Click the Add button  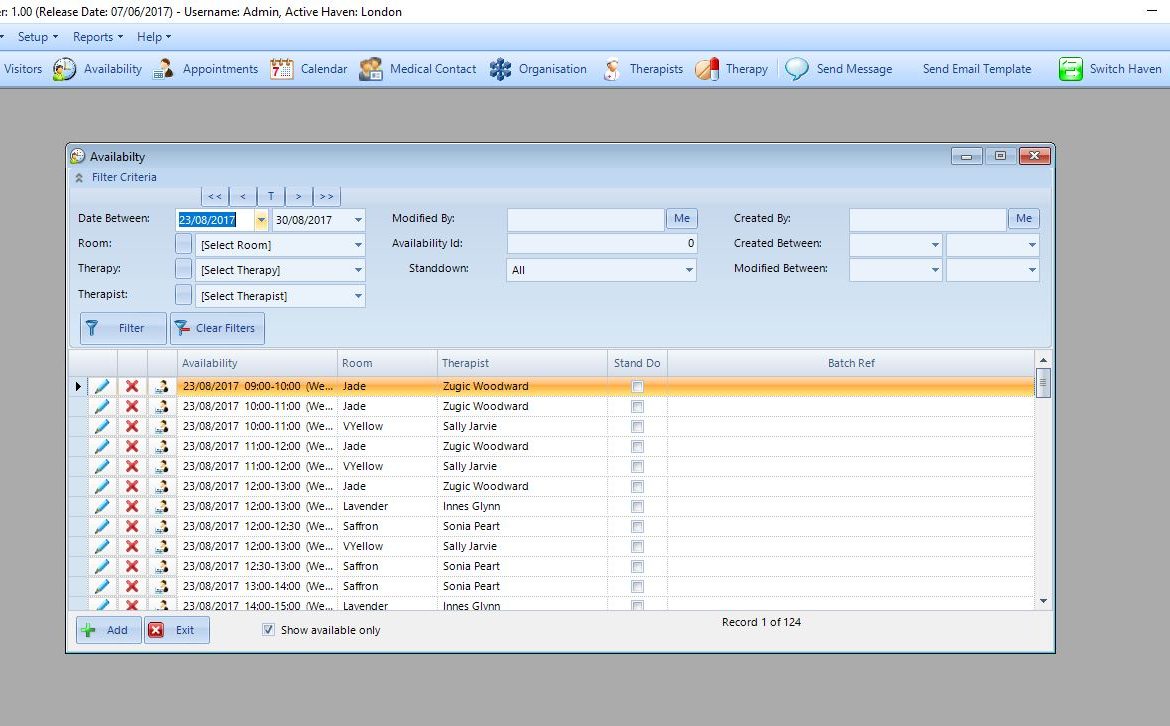(x=107, y=630)
